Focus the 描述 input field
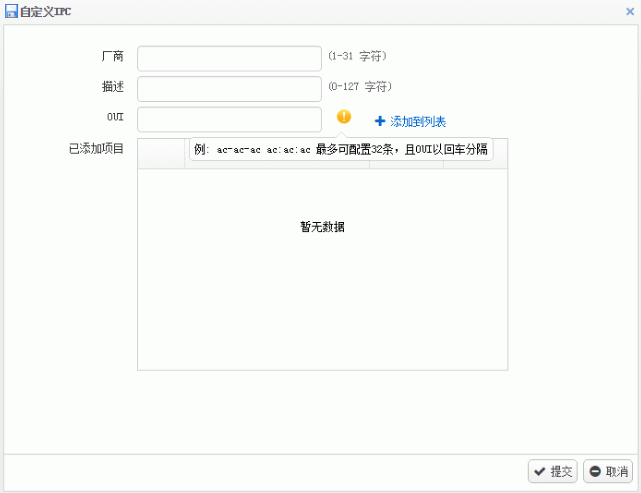Screen dimensions: 641x493 (x=229, y=89)
